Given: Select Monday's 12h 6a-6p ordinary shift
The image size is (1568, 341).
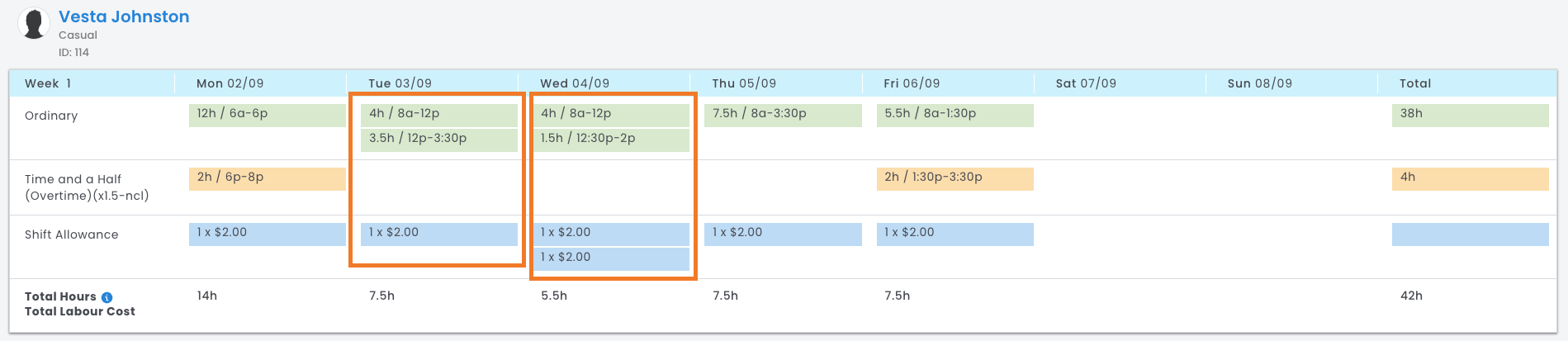Looking at the screenshot, I should click(x=267, y=115).
